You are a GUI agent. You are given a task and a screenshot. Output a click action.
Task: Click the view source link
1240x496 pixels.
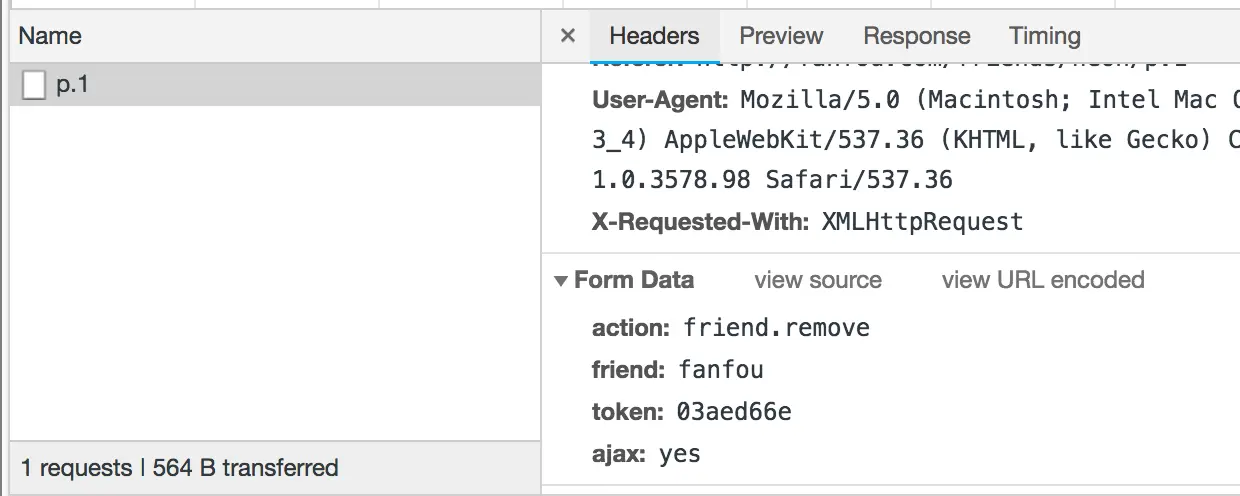[818, 280]
